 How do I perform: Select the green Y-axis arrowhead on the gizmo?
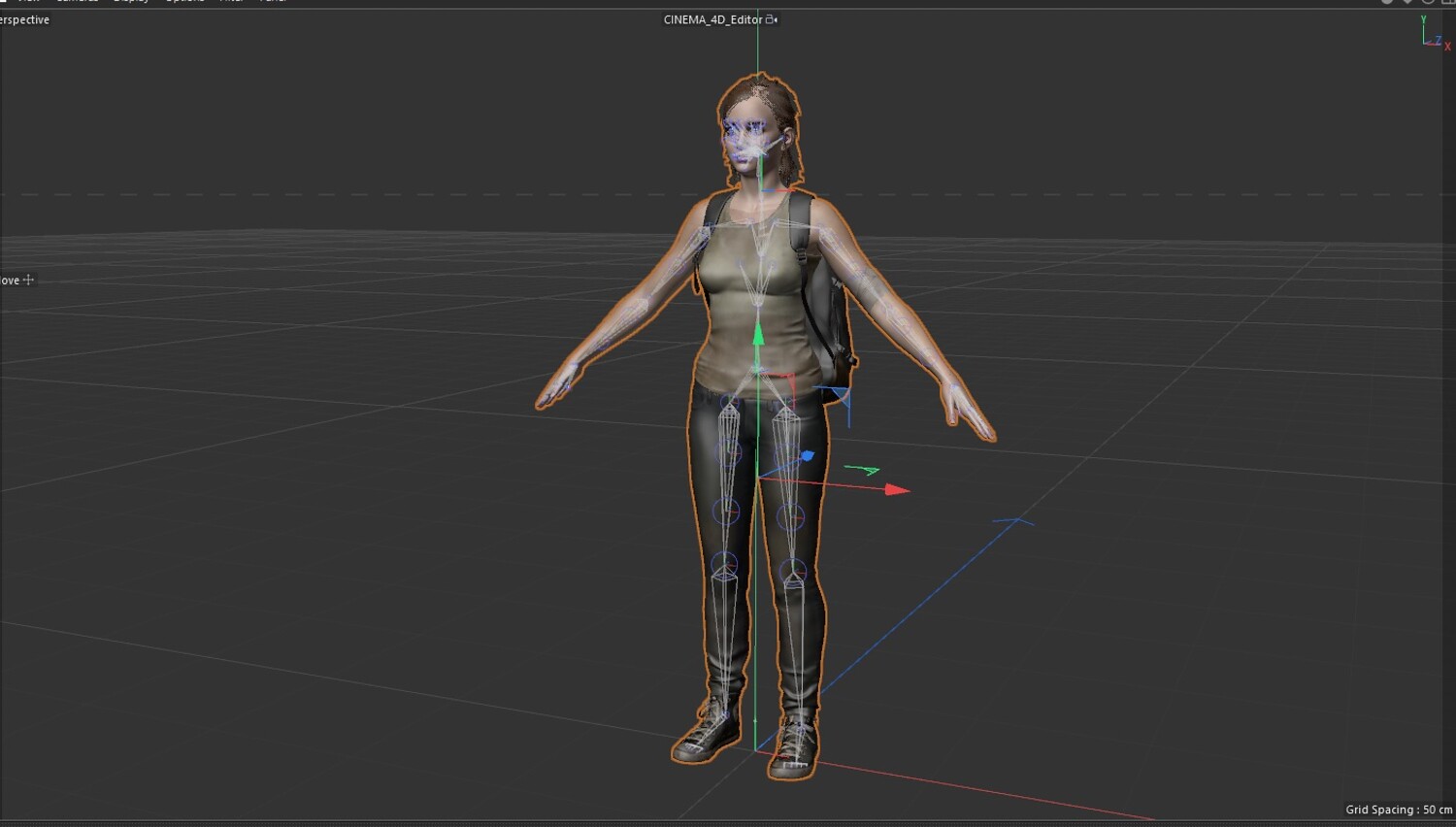pyautogui.click(x=758, y=334)
